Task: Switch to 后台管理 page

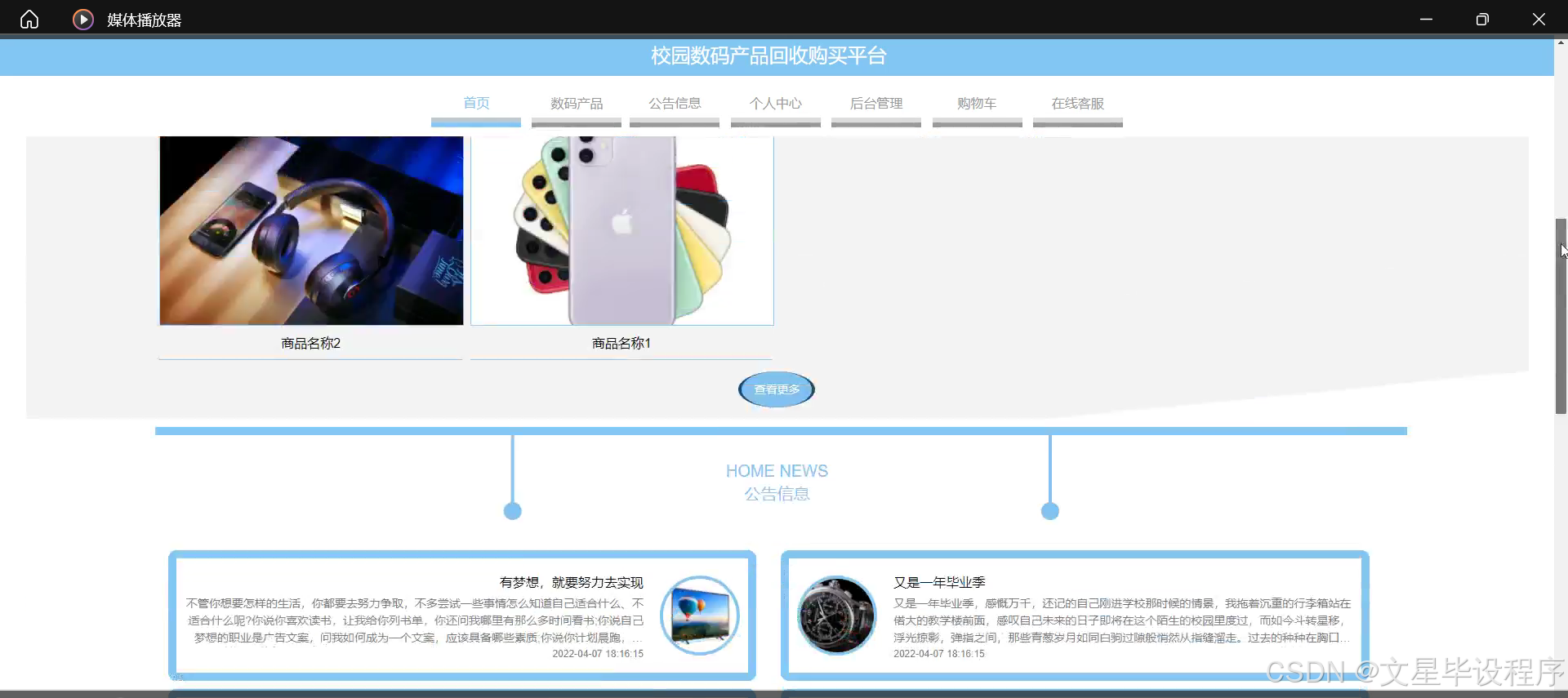Action: tap(876, 103)
